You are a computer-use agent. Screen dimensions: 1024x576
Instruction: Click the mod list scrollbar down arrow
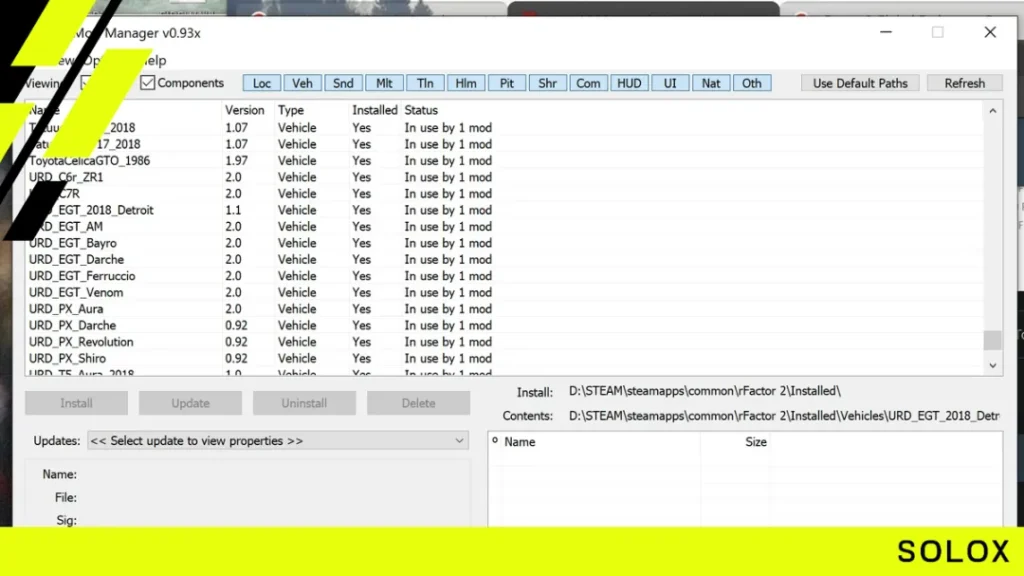pyautogui.click(x=993, y=366)
